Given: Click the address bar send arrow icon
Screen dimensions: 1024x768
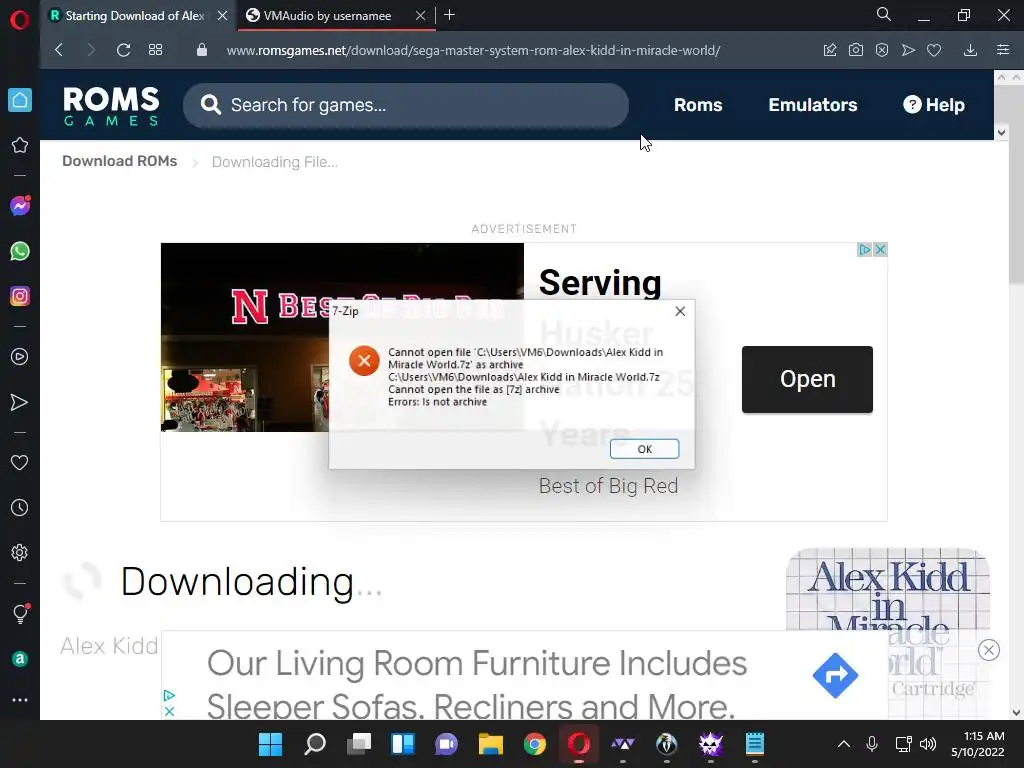Looking at the screenshot, I should tap(908, 50).
